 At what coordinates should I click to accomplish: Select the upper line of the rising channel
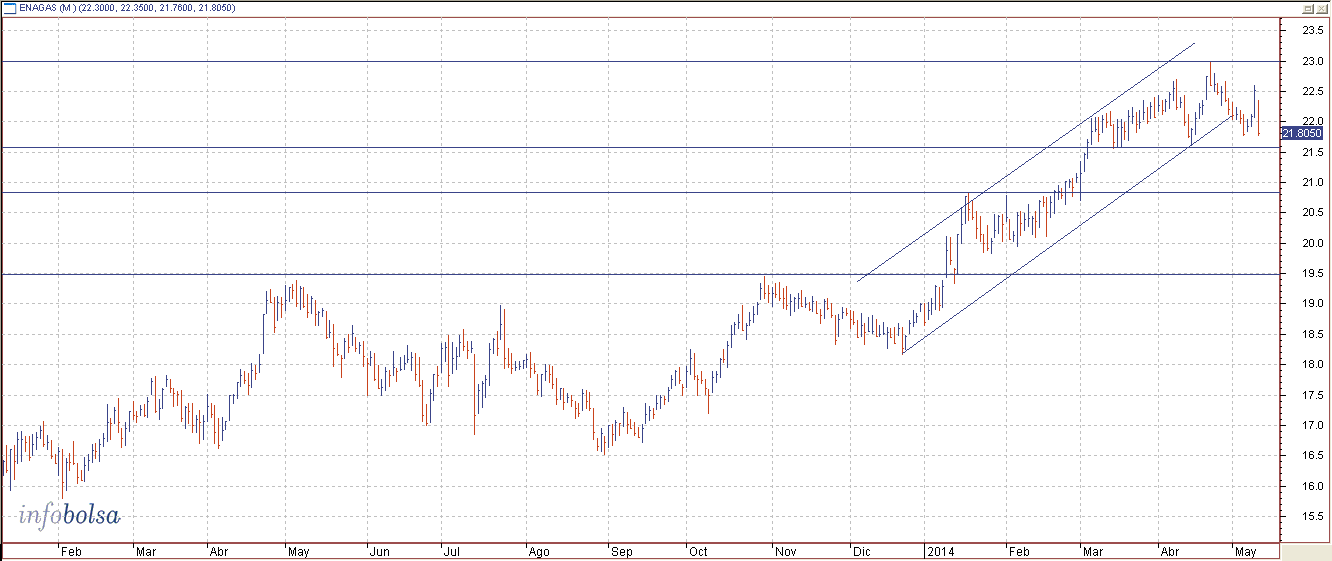1026,162
